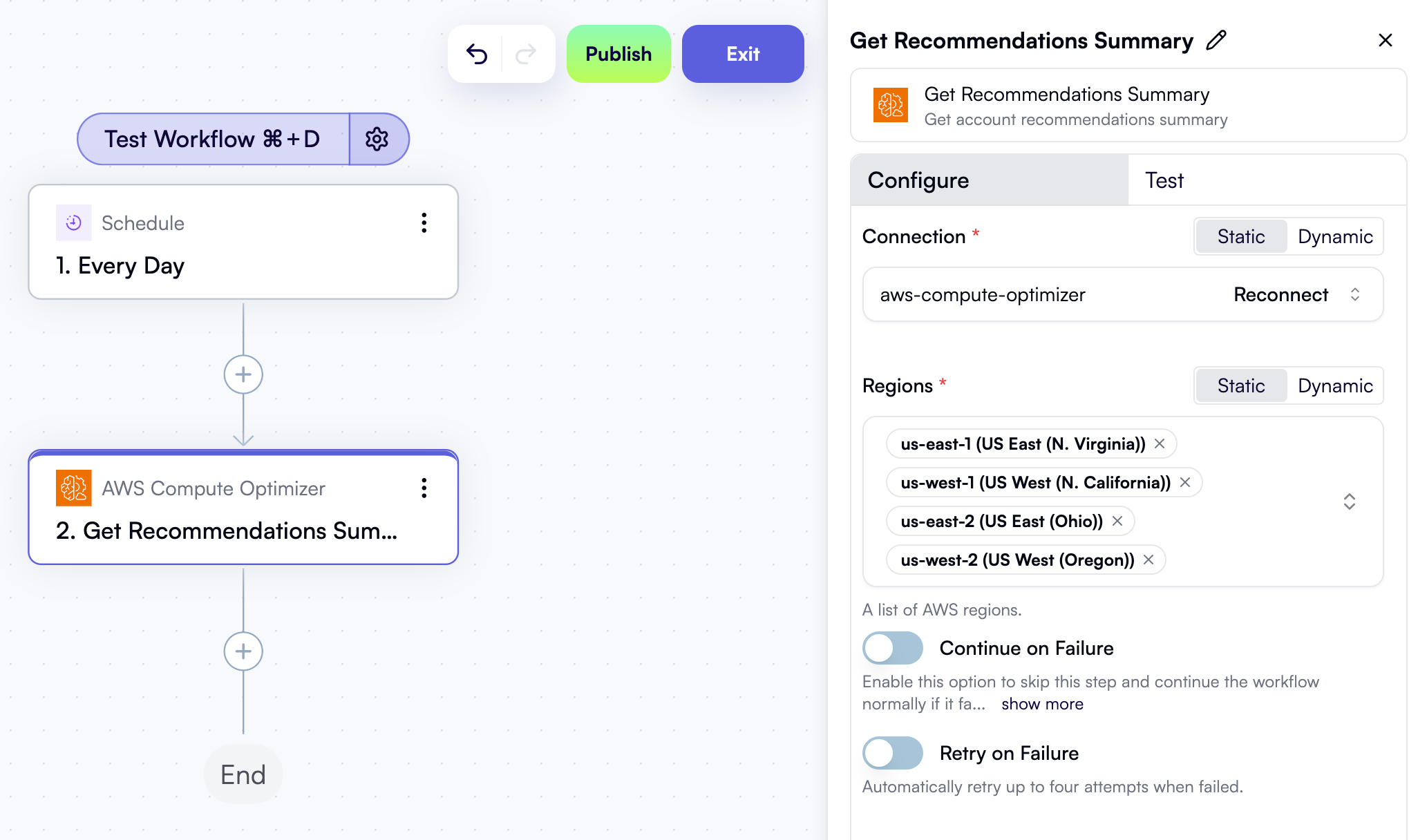
Task: Open AWS Compute Optimizer step options menu
Action: (424, 488)
